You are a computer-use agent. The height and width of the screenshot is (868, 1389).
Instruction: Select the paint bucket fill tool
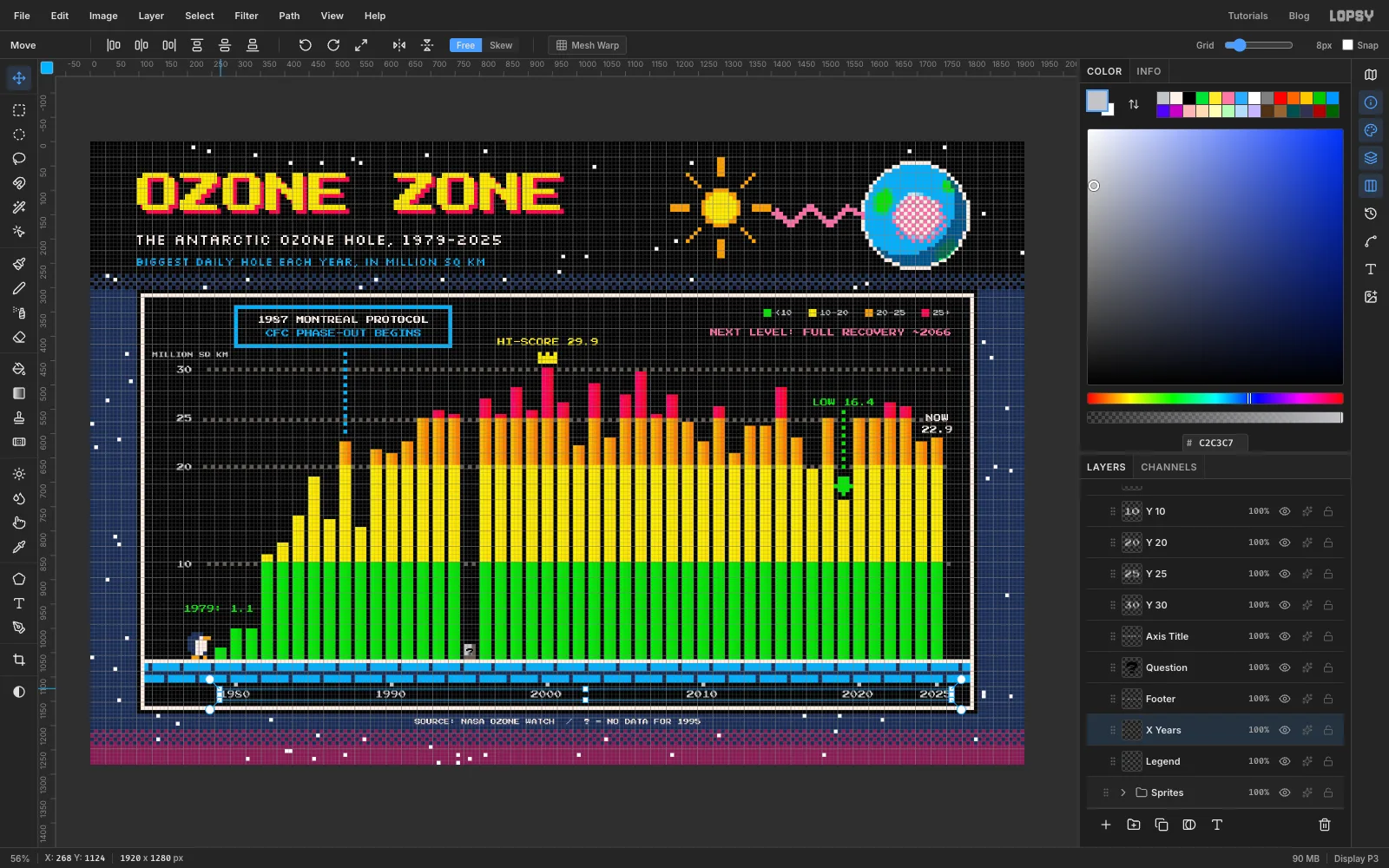(19, 369)
